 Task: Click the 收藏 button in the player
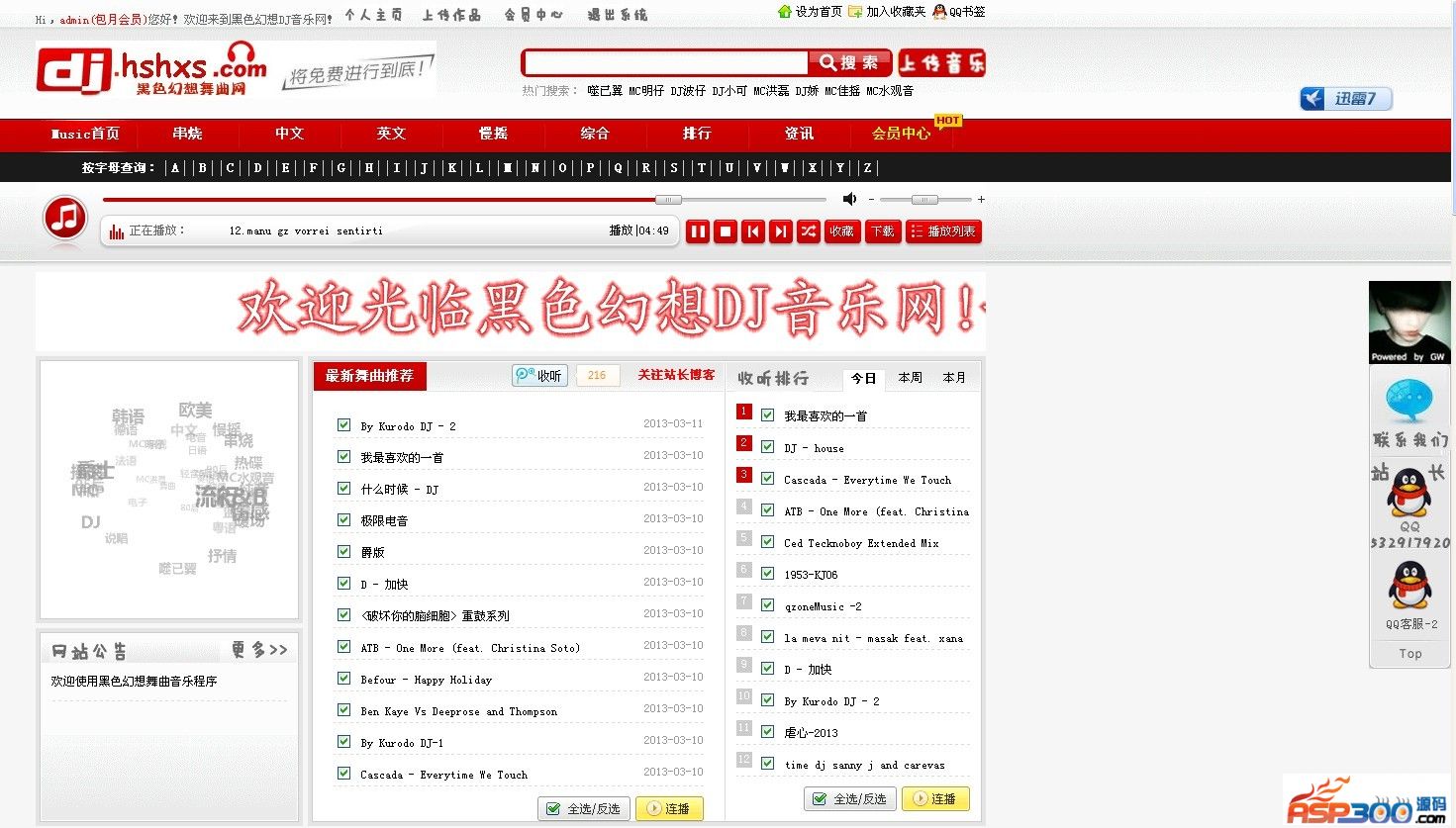842,231
